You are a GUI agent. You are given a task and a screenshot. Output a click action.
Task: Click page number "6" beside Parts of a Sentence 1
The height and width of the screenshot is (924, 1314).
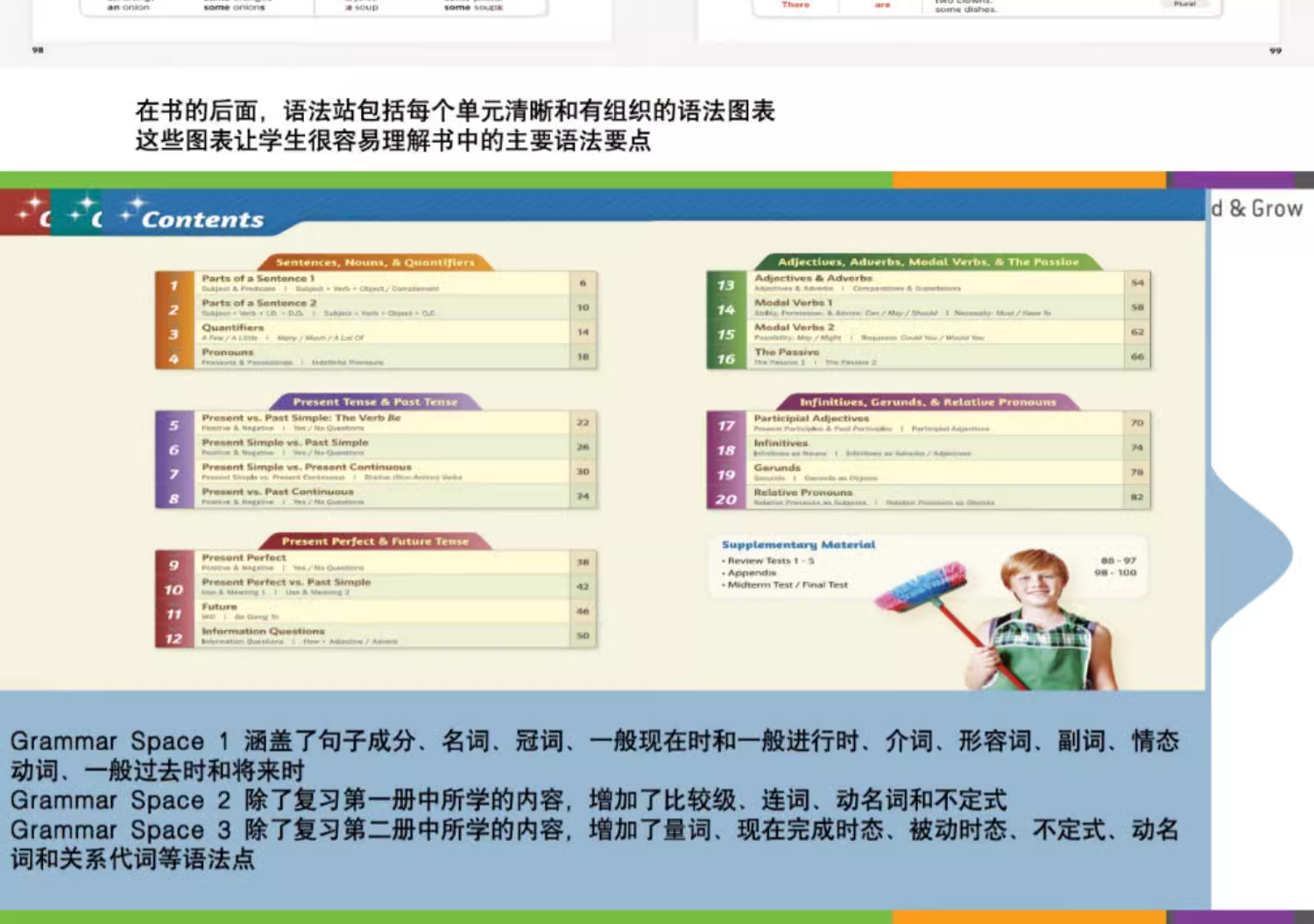click(x=583, y=283)
